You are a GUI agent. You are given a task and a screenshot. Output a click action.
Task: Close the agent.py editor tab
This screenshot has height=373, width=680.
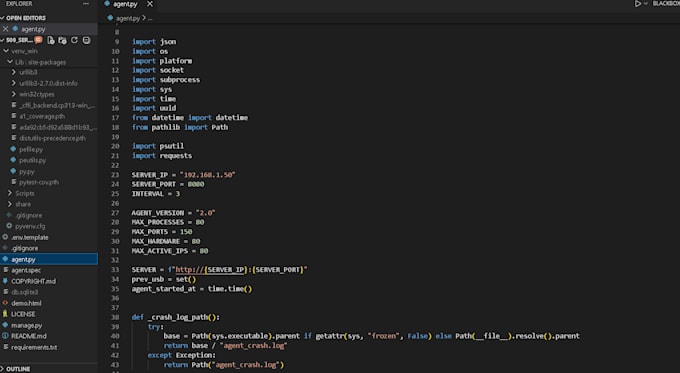point(150,4)
